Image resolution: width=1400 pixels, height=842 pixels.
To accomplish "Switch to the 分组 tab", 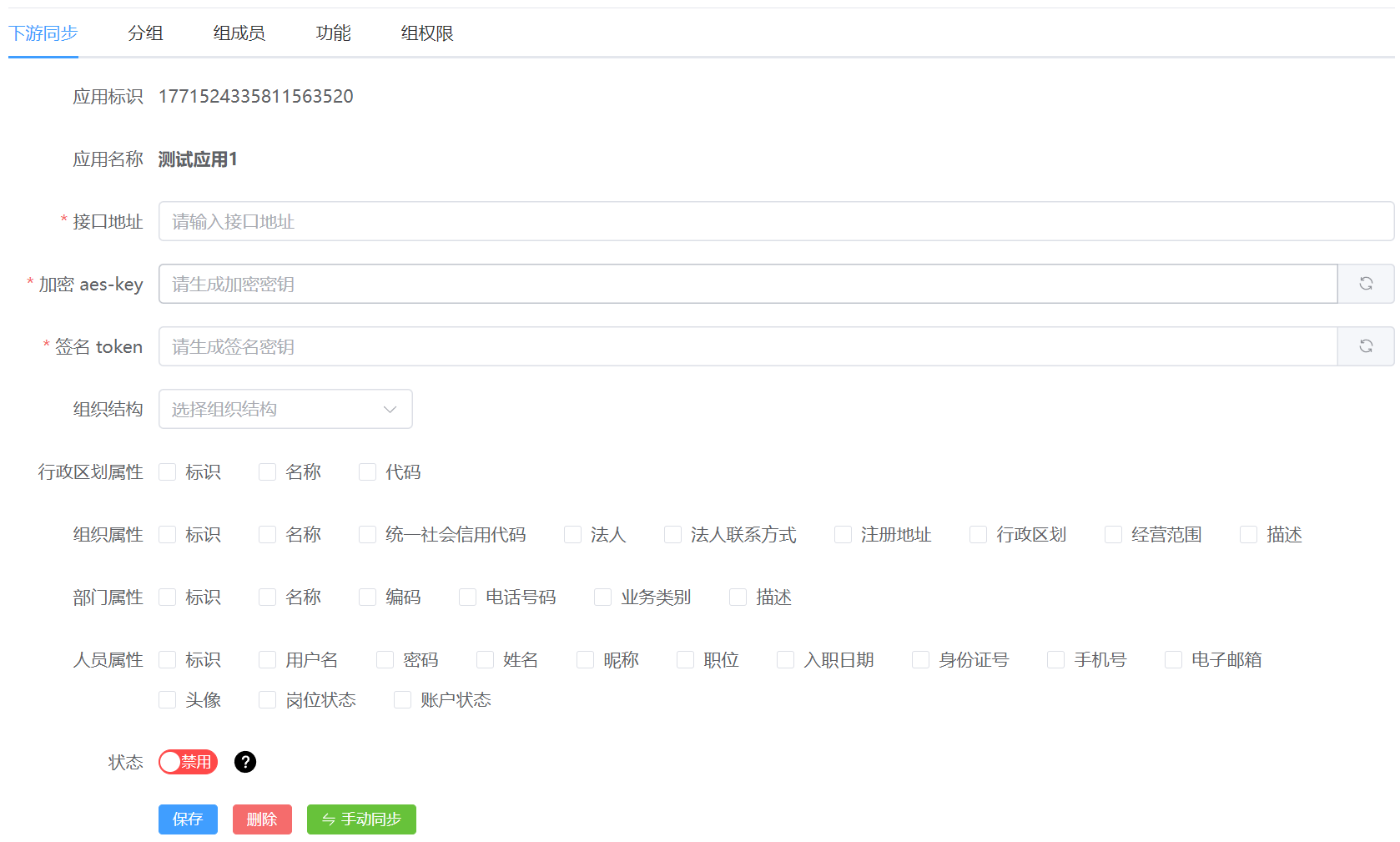I will tap(145, 33).
